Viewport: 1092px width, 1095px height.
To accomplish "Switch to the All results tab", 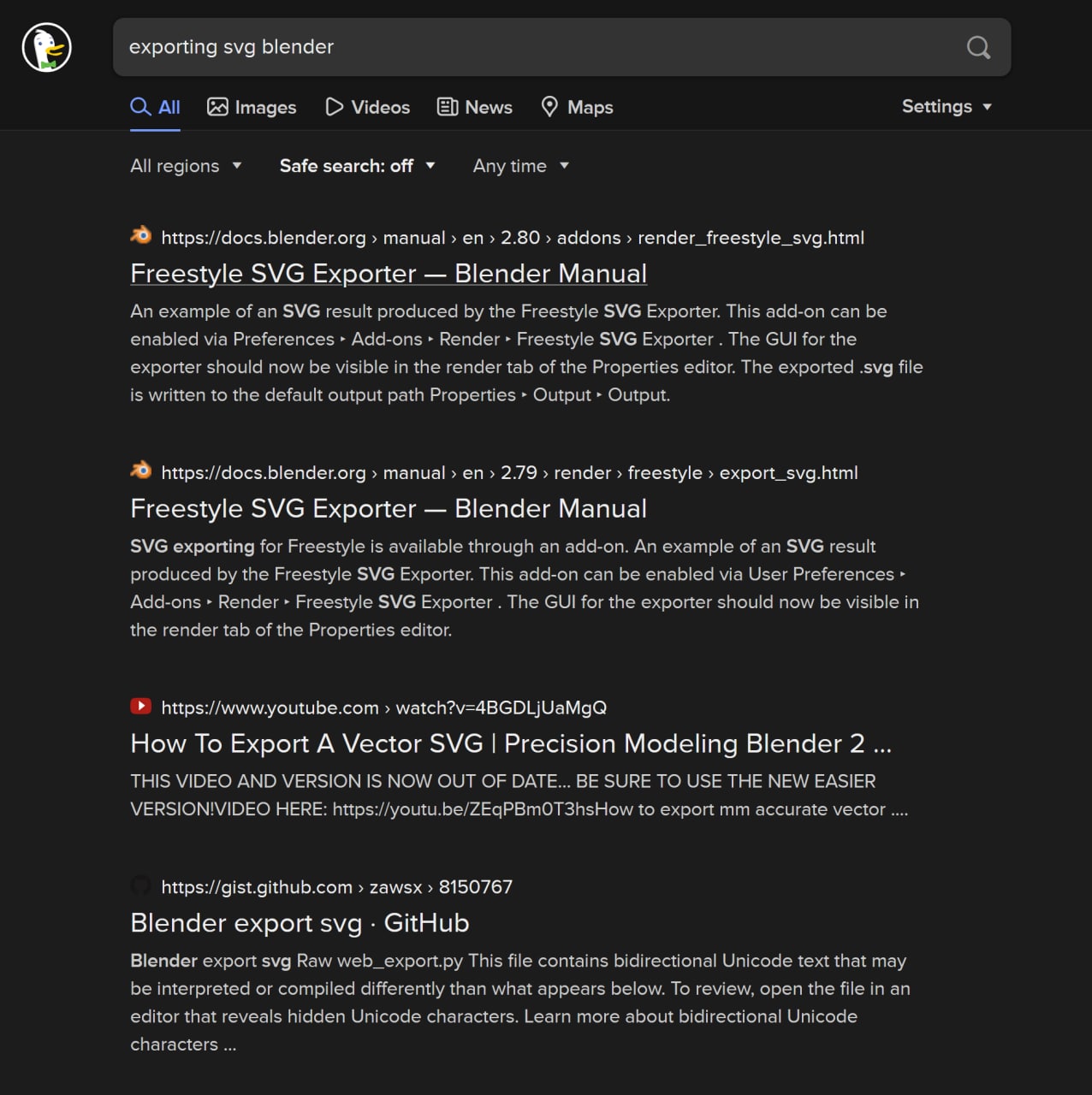I will click(x=155, y=107).
